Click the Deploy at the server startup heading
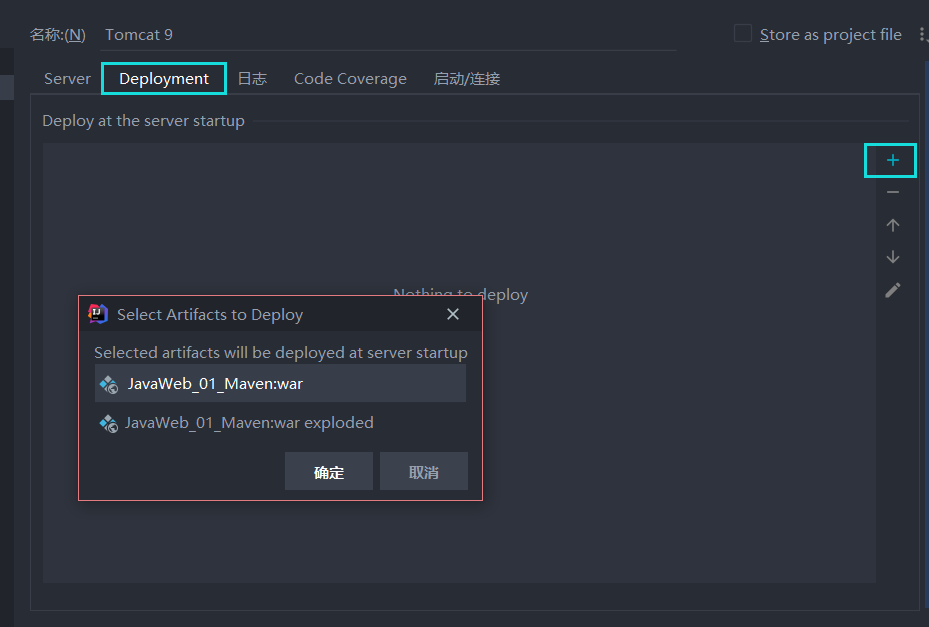 coord(143,121)
